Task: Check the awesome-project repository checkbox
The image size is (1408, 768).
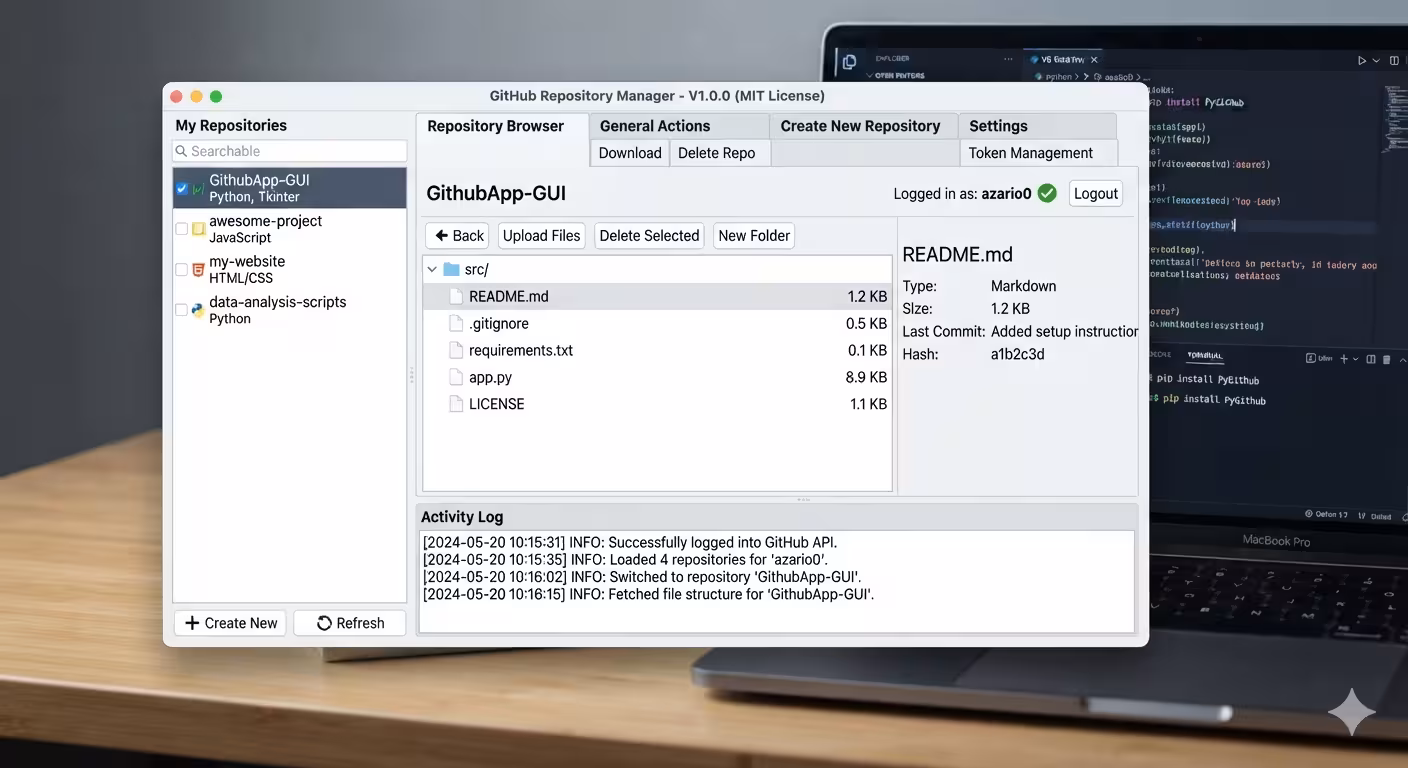Action: [x=181, y=229]
